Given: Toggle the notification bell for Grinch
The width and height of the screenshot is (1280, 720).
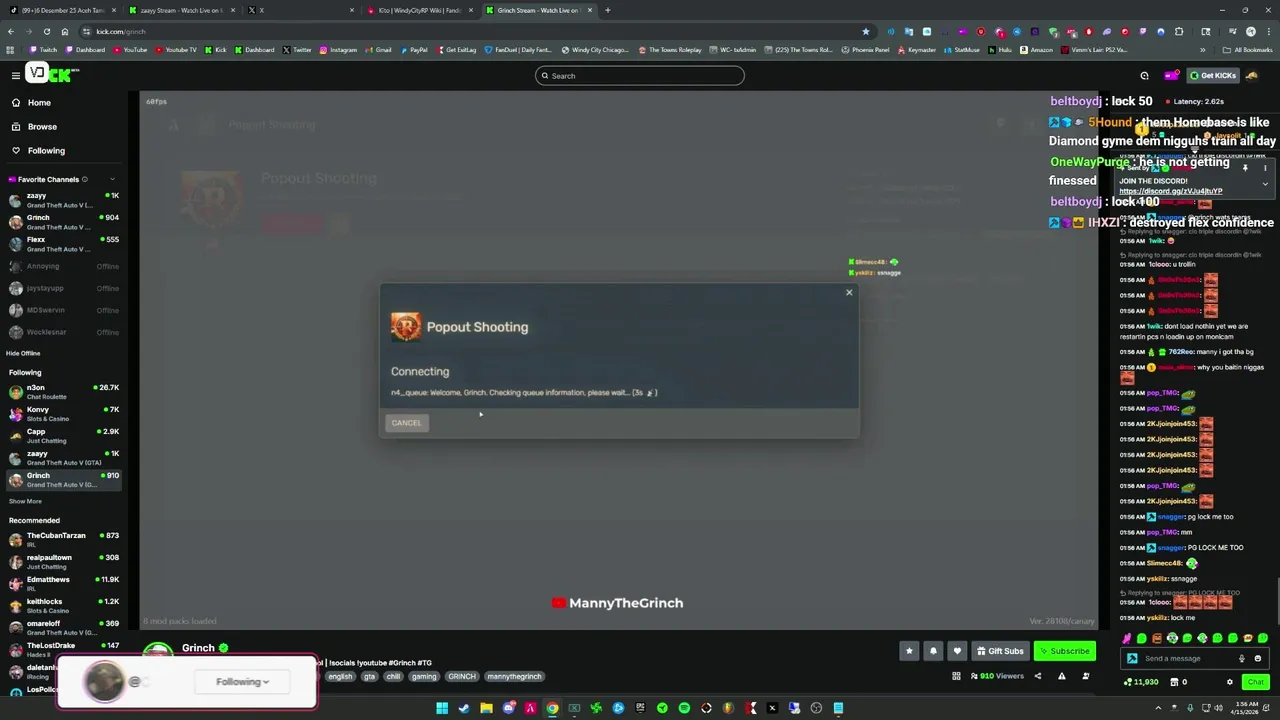Looking at the screenshot, I should coord(933,651).
